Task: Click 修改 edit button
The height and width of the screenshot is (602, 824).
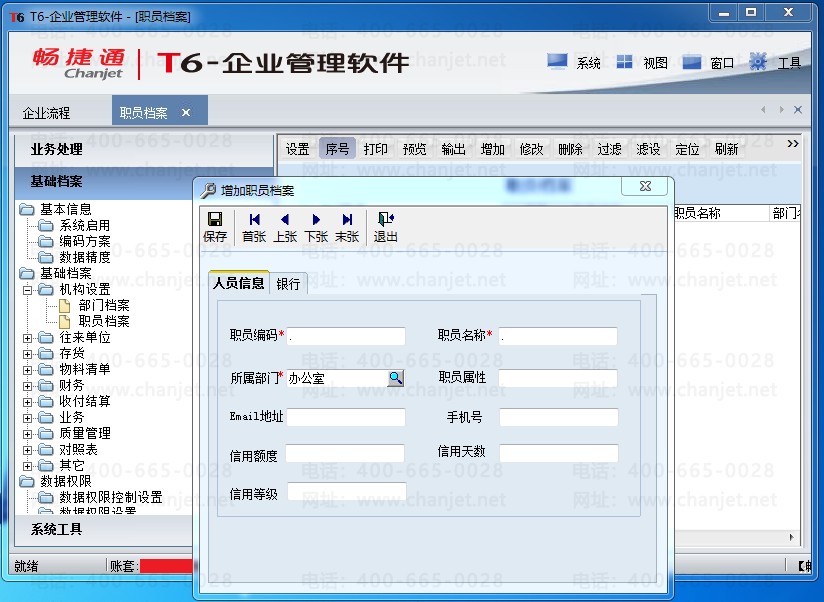Action: click(x=531, y=149)
